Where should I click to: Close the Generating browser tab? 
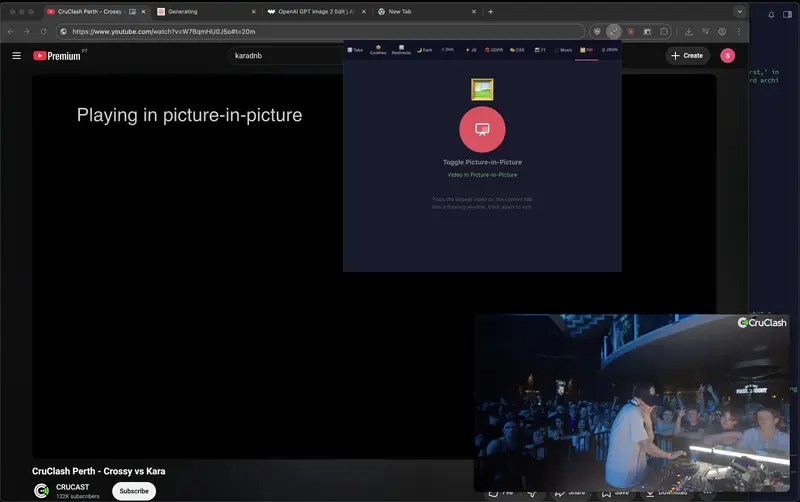(254, 12)
